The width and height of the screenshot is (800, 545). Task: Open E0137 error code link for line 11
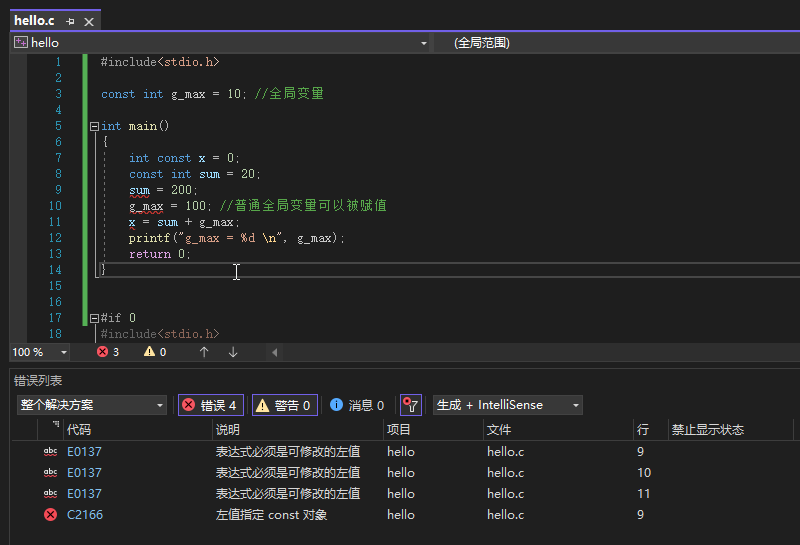[84, 493]
